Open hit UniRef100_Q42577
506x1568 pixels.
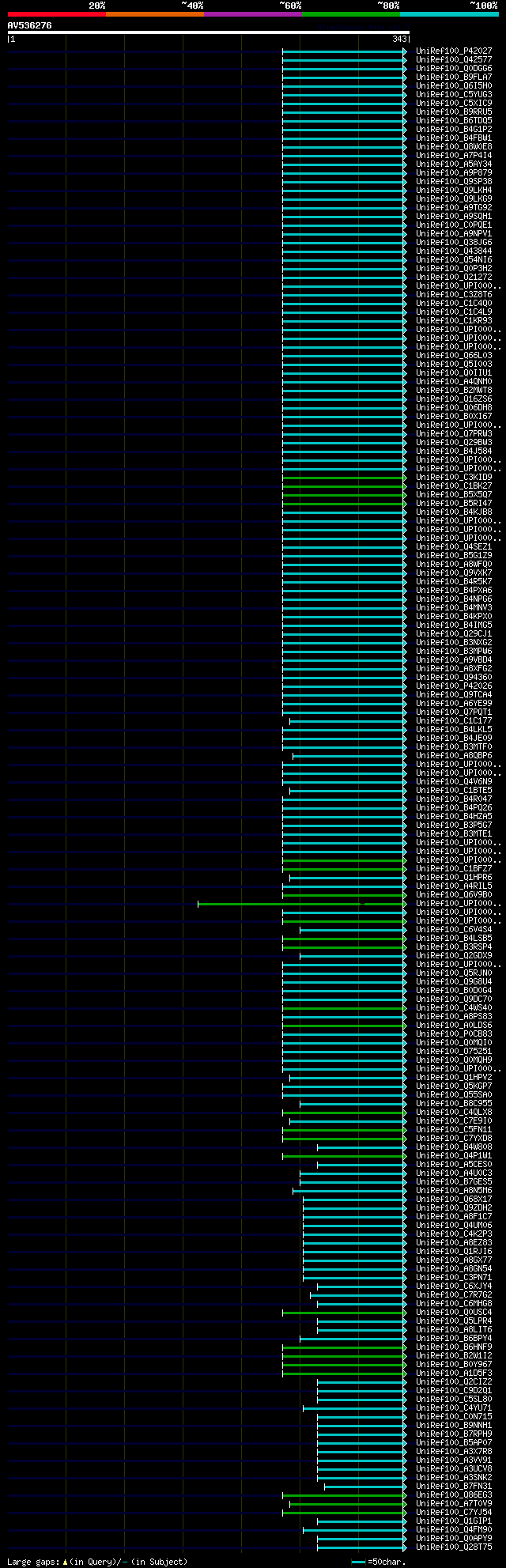(x=454, y=59)
